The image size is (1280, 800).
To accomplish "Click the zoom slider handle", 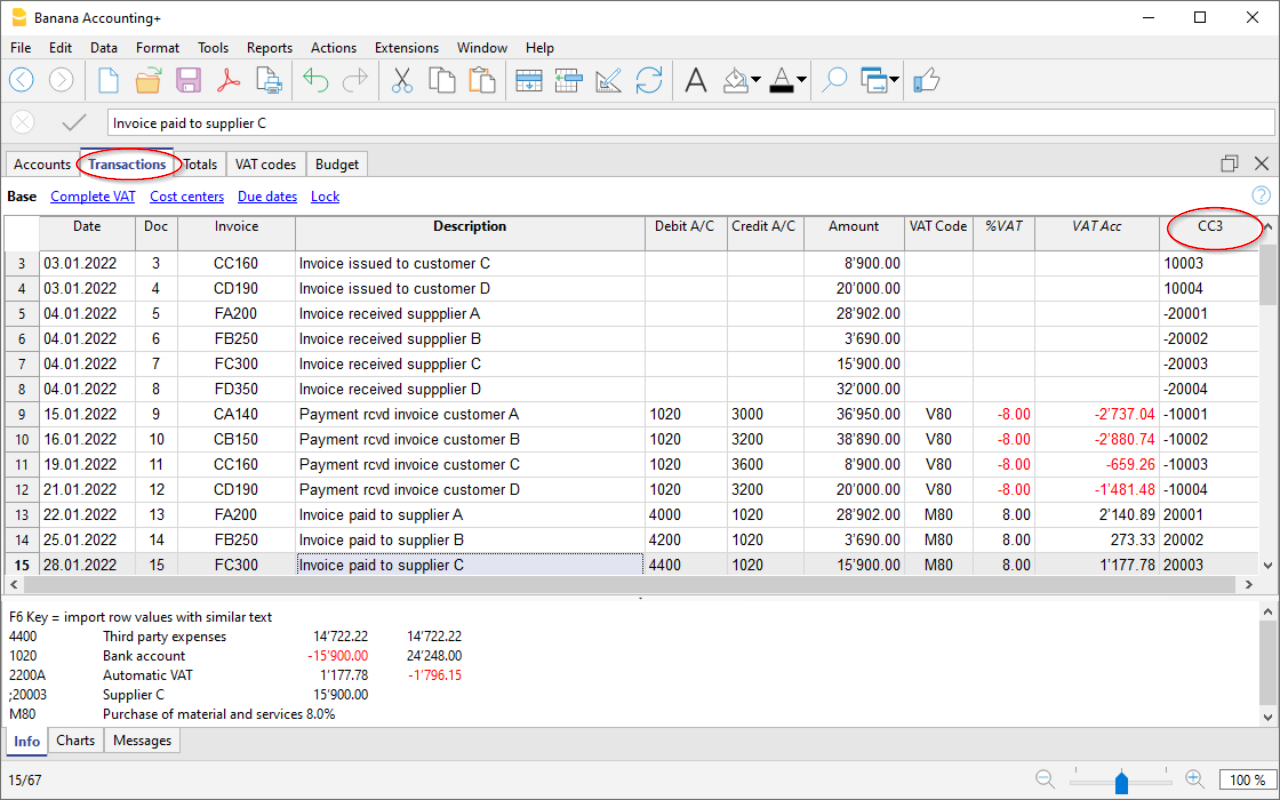I will pyautogui.click(x=1121, y=781).
